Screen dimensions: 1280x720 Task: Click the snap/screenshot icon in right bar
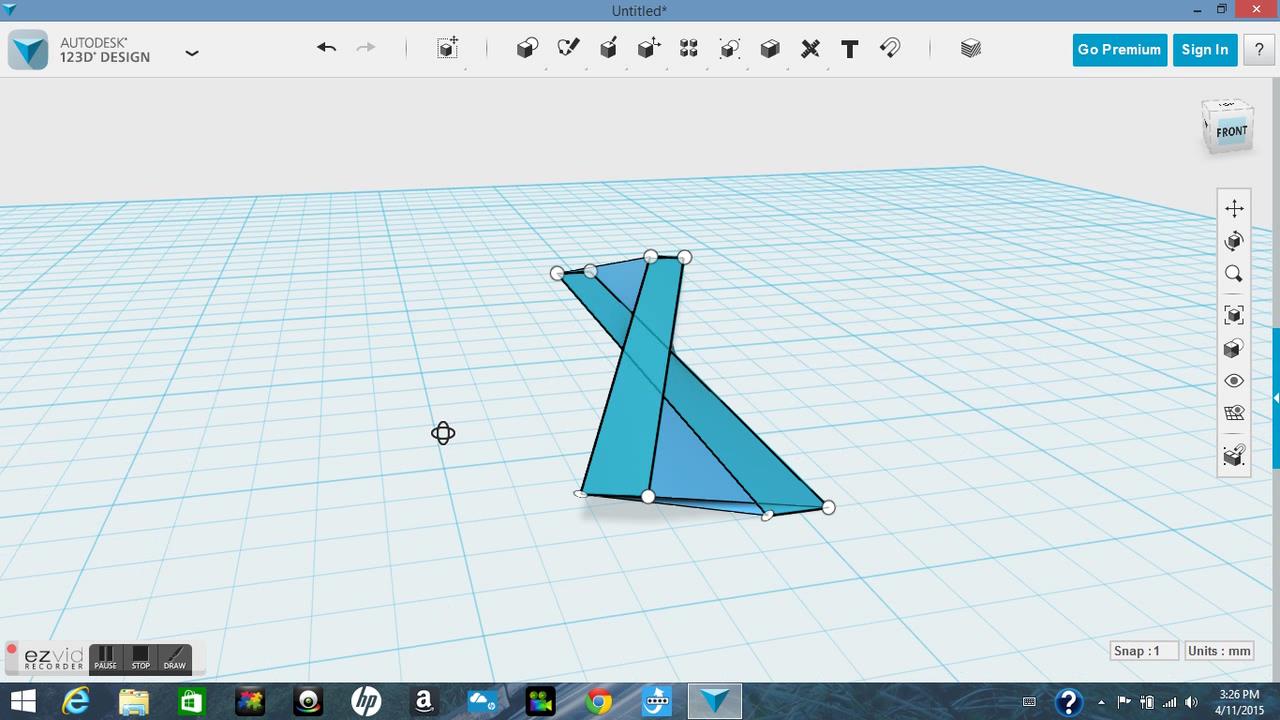point(1234,455)
